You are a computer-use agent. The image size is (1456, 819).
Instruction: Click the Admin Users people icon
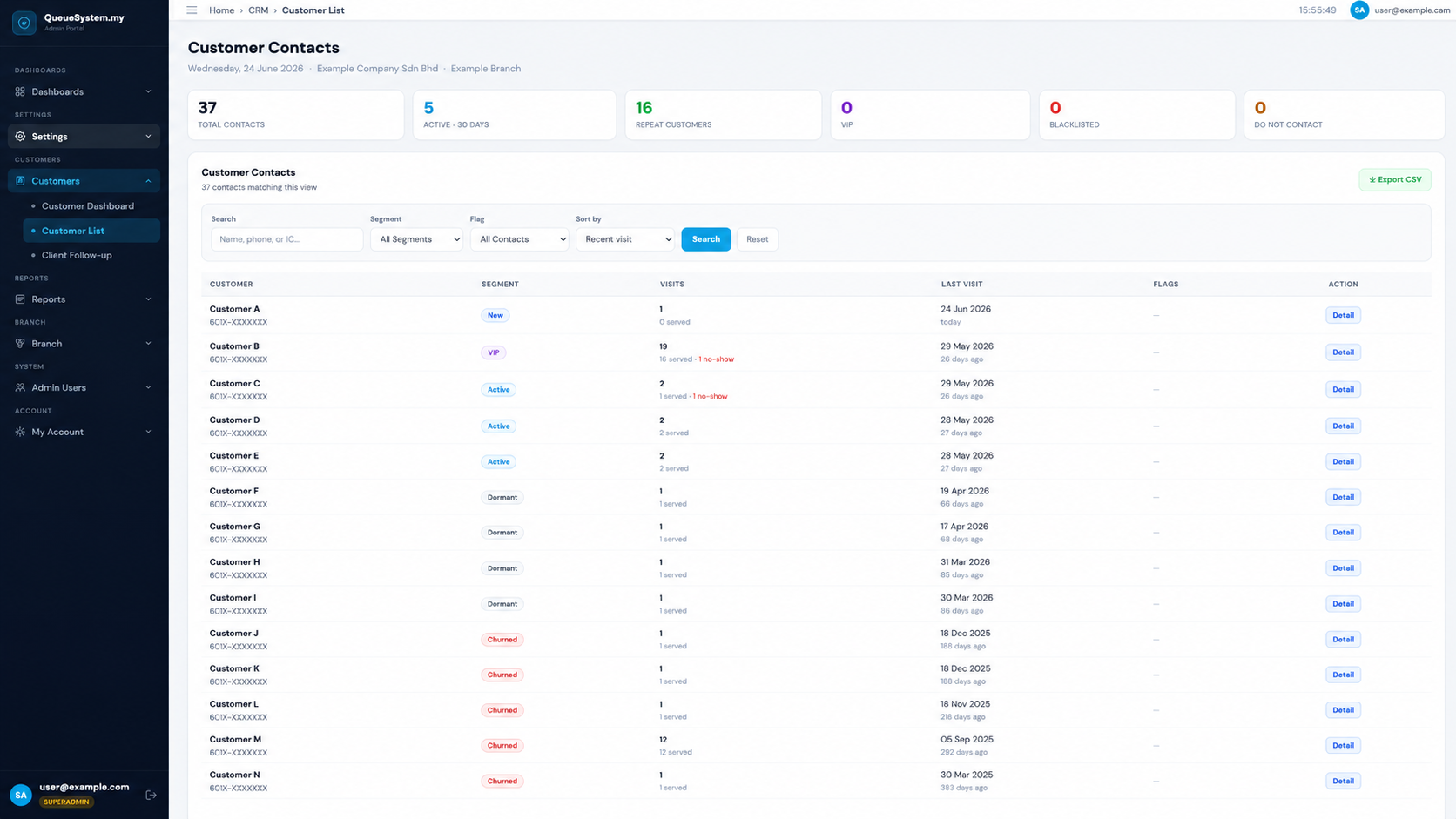pyautogui.click(x=20, y=388)
